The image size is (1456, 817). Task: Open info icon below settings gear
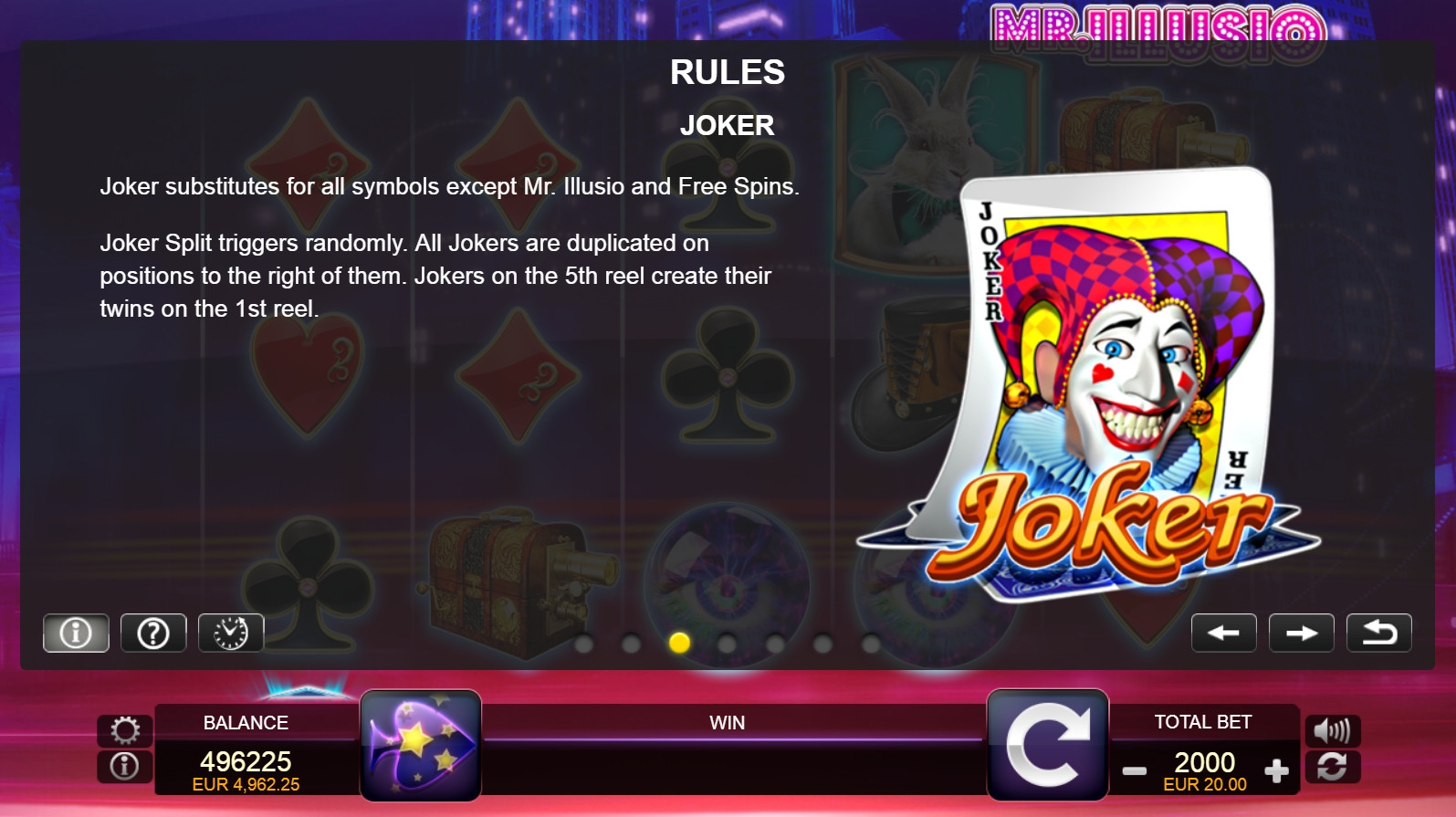click(x=125, y=766)
